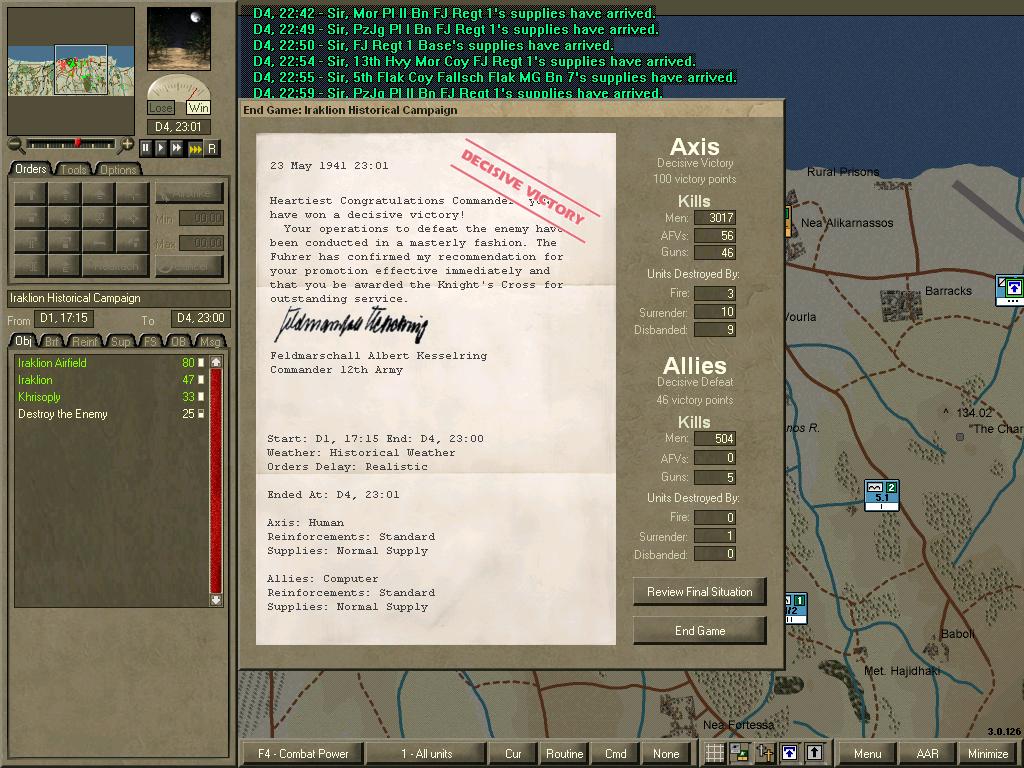Image resolution: width=1024 pixels, height=768 pixels.
Task: Select the Destroy the Enemy objective row
Action: pos(110,413)
